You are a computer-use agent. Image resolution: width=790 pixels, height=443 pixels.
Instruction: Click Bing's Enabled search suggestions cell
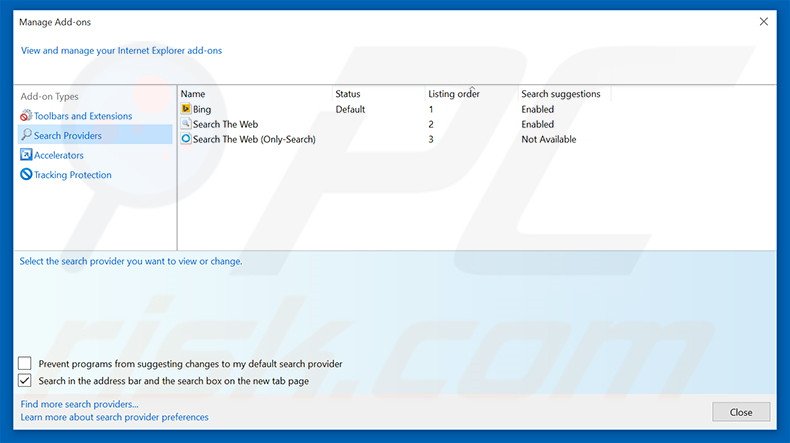tap(538, 109)
